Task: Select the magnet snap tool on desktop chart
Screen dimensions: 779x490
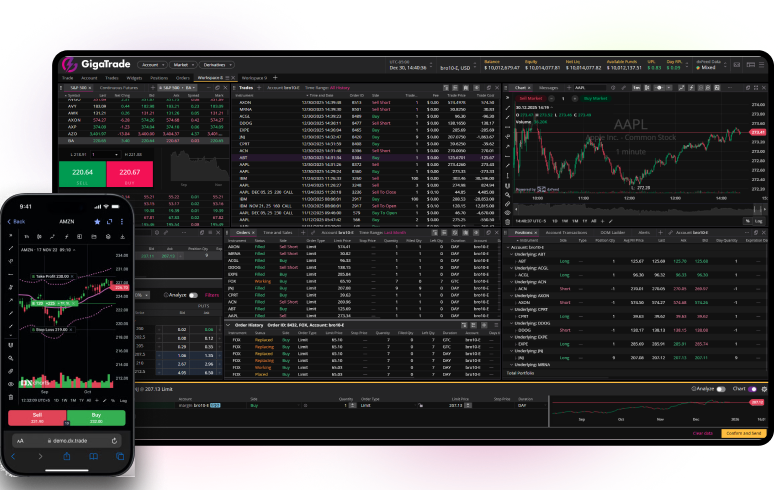Action: pyautogui.click(x=507, y=186)
